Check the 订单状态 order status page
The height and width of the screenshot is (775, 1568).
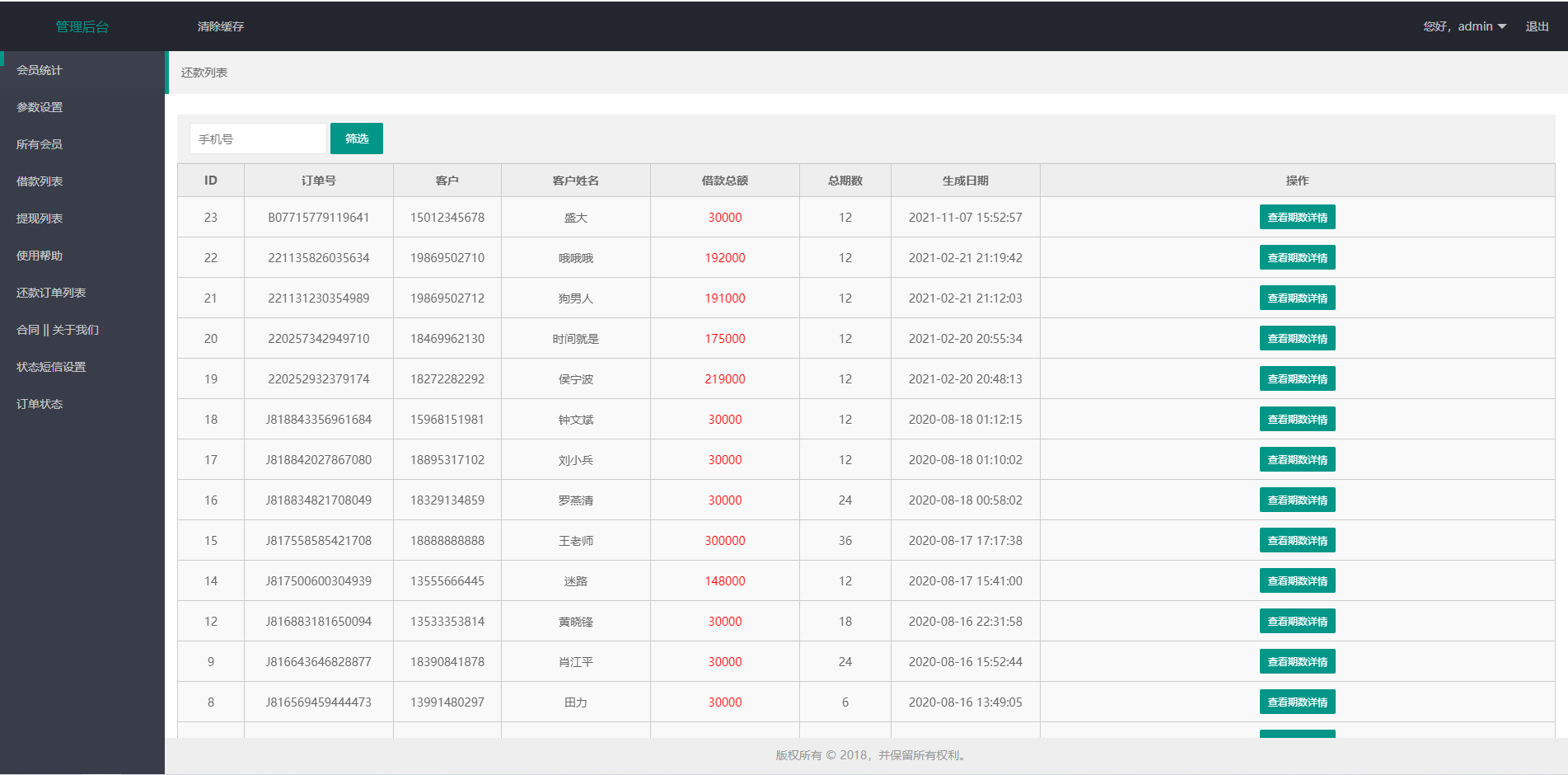pos(40,403)
